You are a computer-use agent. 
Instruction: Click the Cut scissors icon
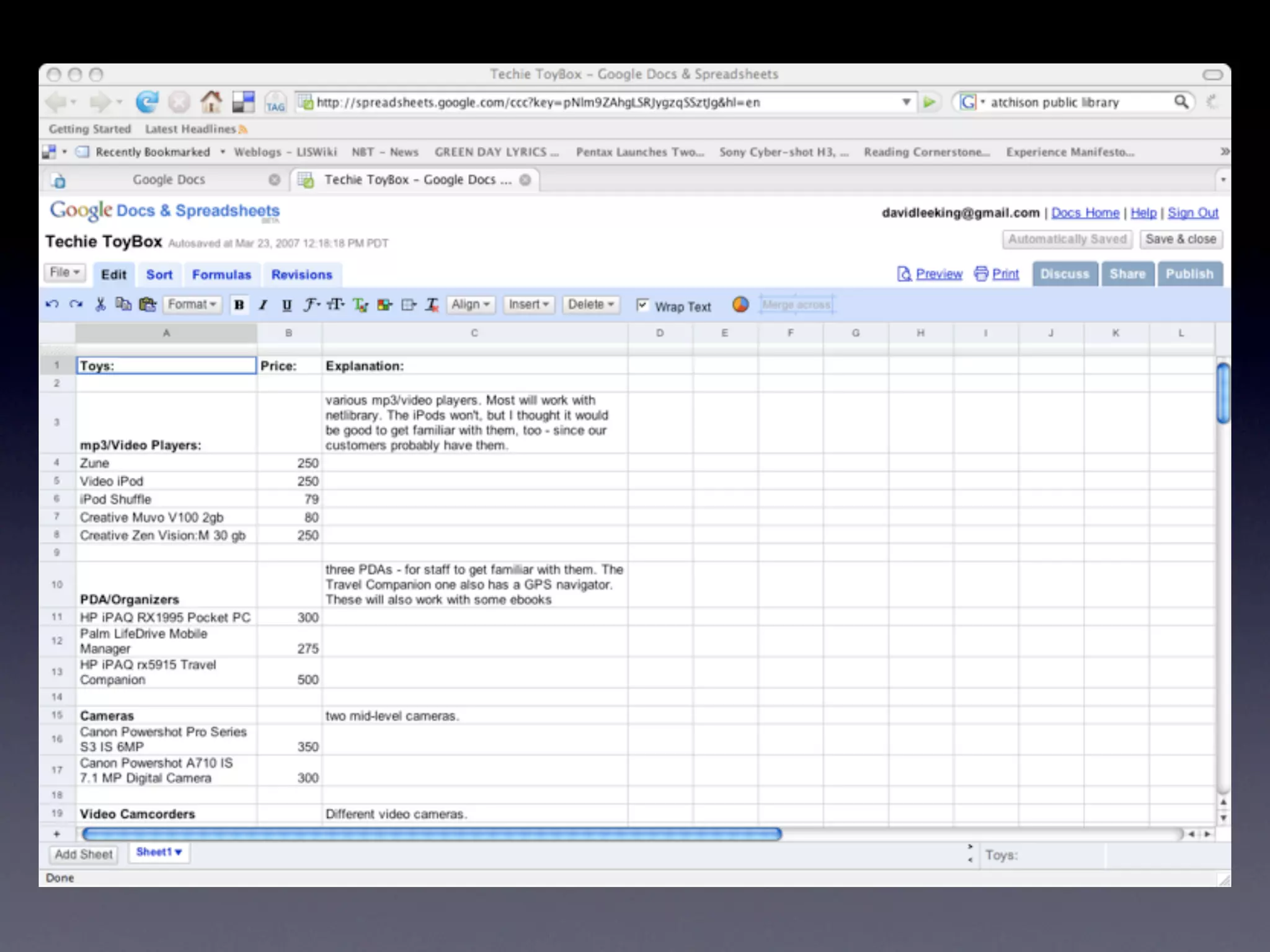click(x=100, y=304)
